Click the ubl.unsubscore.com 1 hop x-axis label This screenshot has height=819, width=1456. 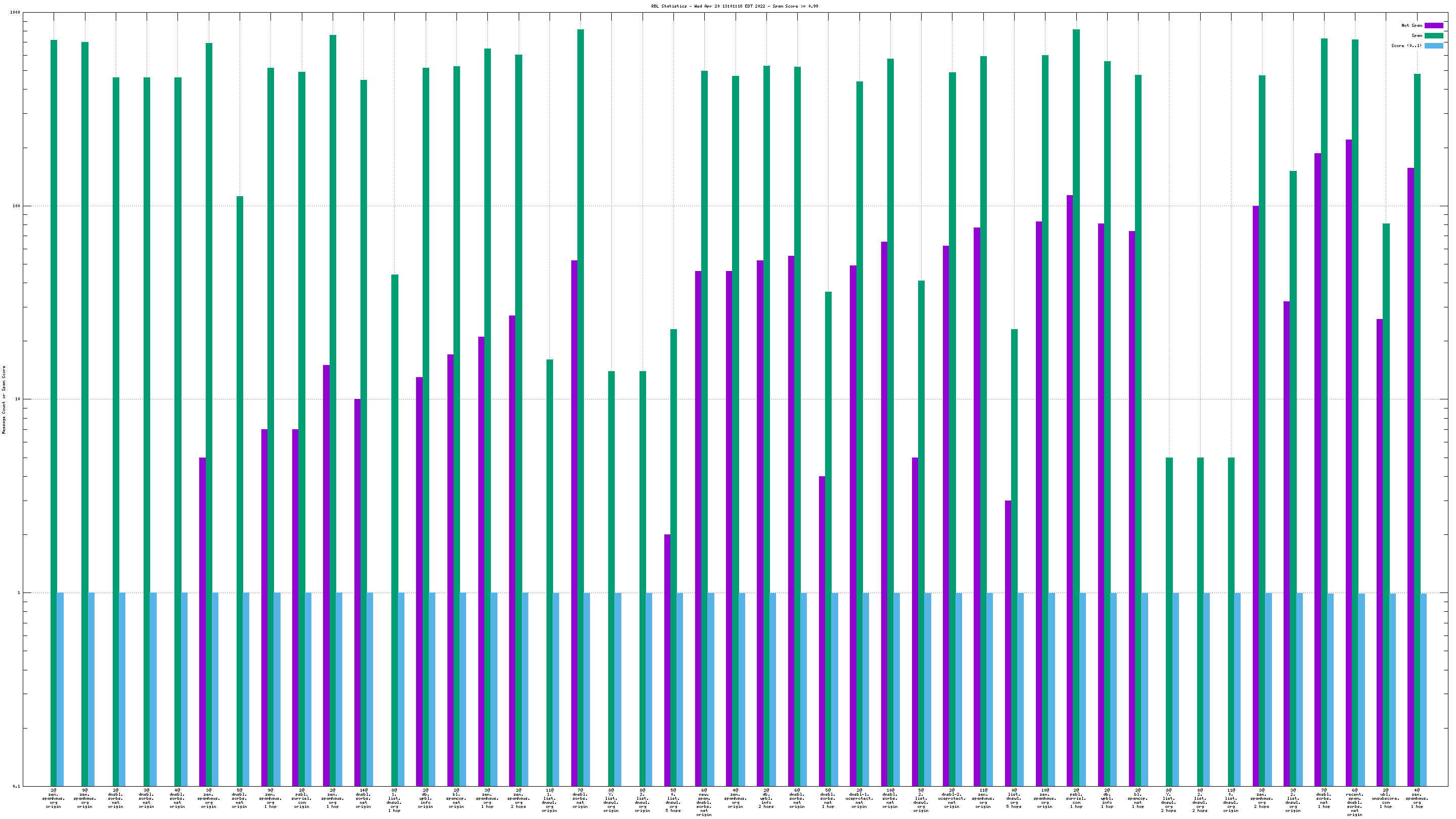point(1385,798)
